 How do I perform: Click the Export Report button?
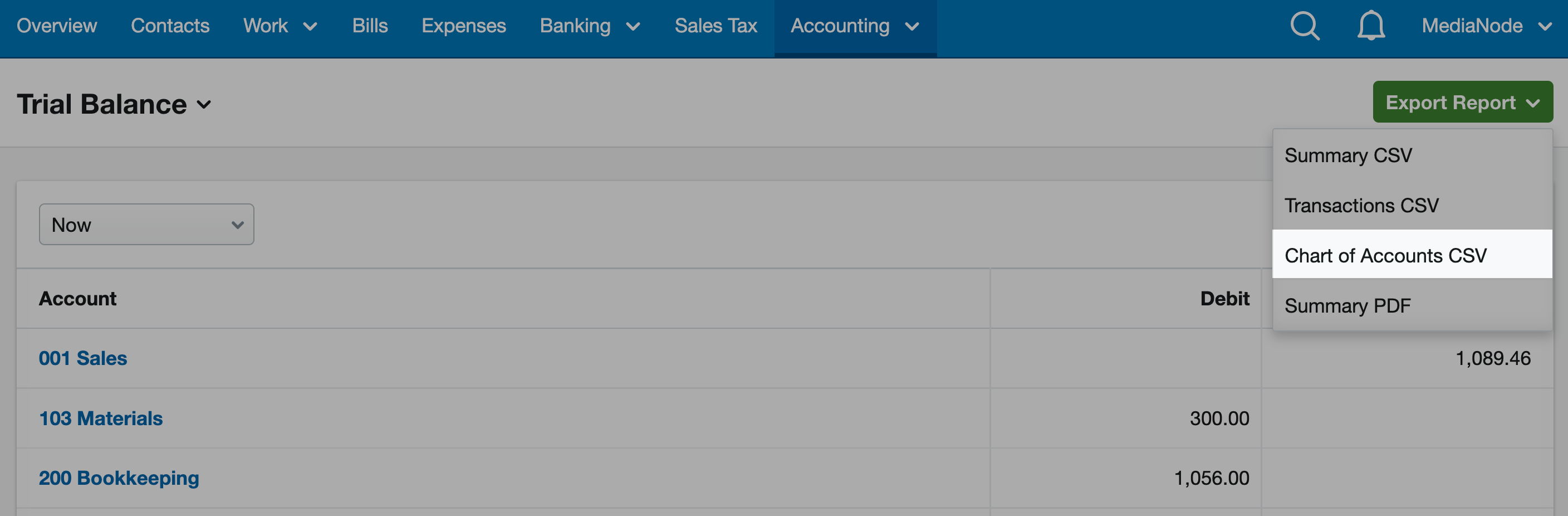(x=1462, y=102)
